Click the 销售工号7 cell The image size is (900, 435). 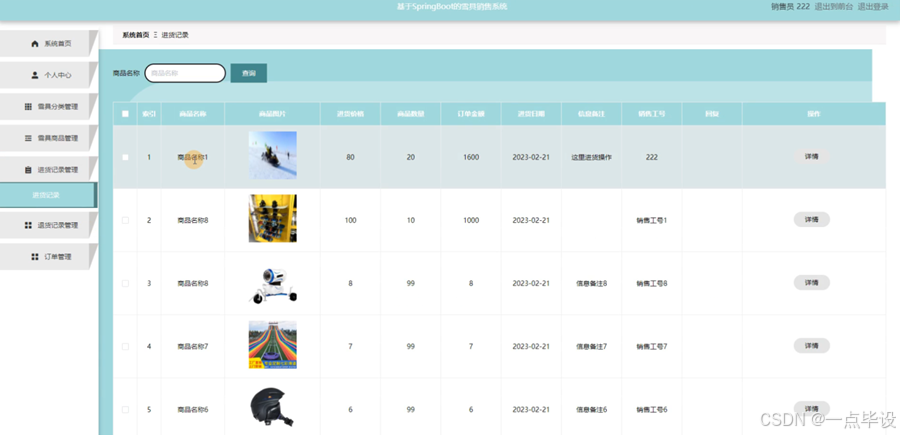(651, 347)
